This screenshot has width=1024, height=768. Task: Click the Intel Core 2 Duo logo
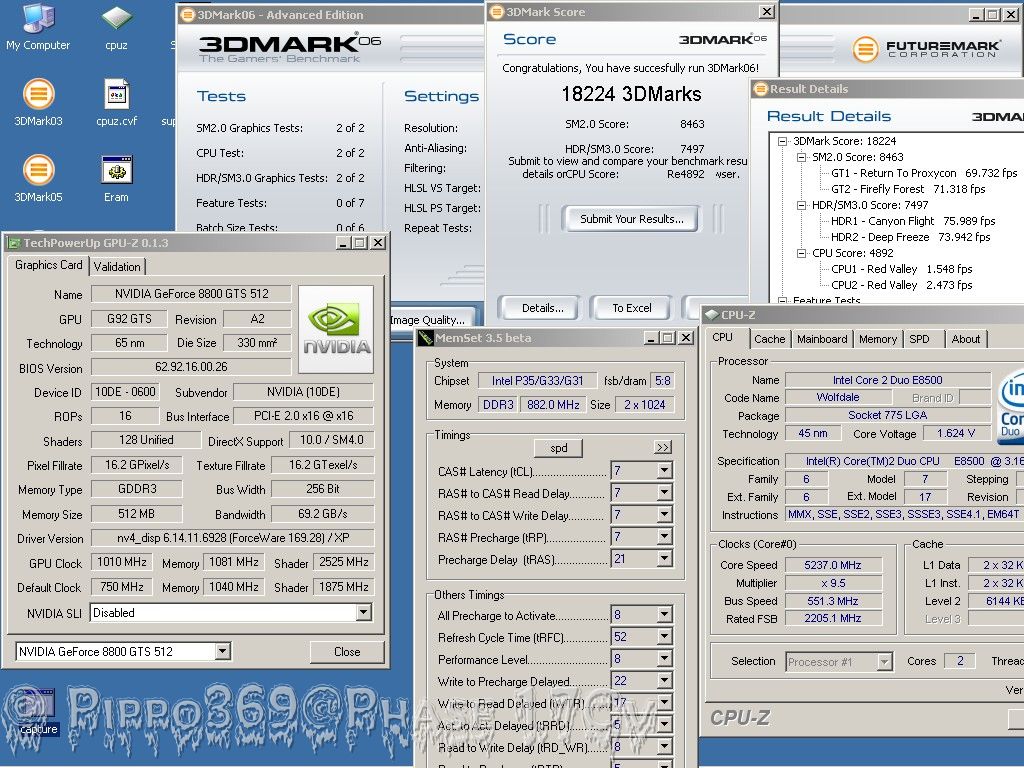[1011, 406]
